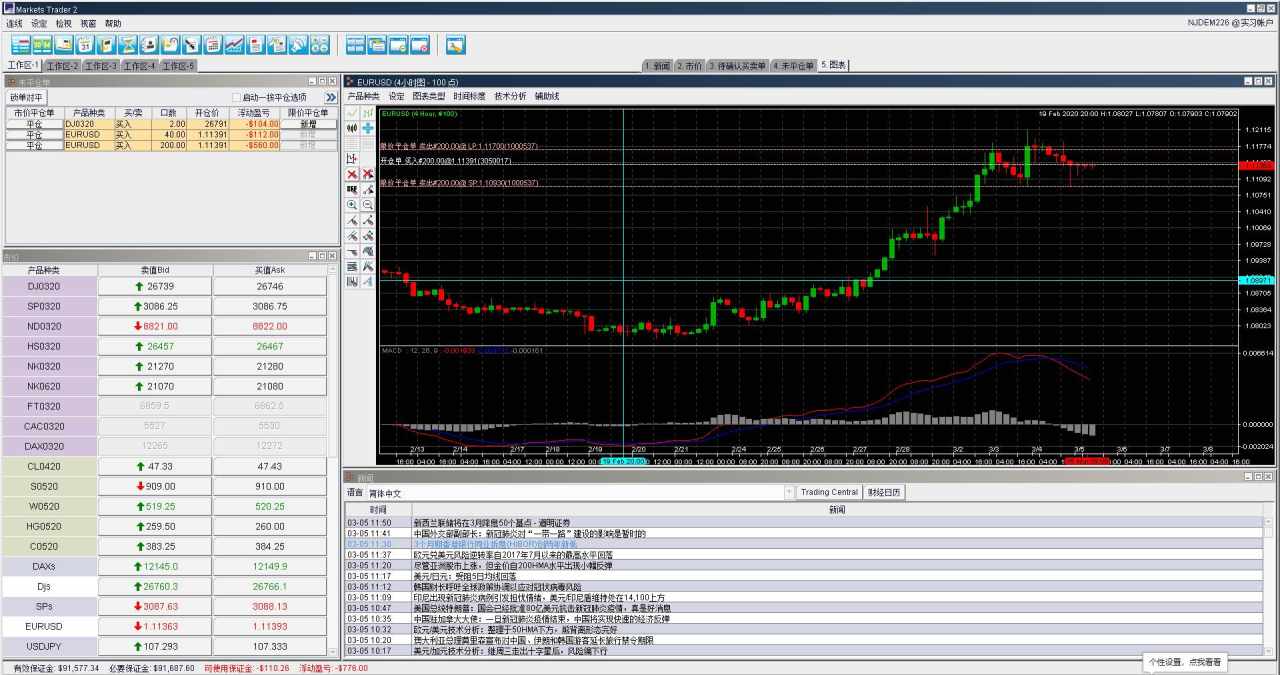
Task: Zoom in the chart with magnifier plus
Action: [x=352, y=204]
